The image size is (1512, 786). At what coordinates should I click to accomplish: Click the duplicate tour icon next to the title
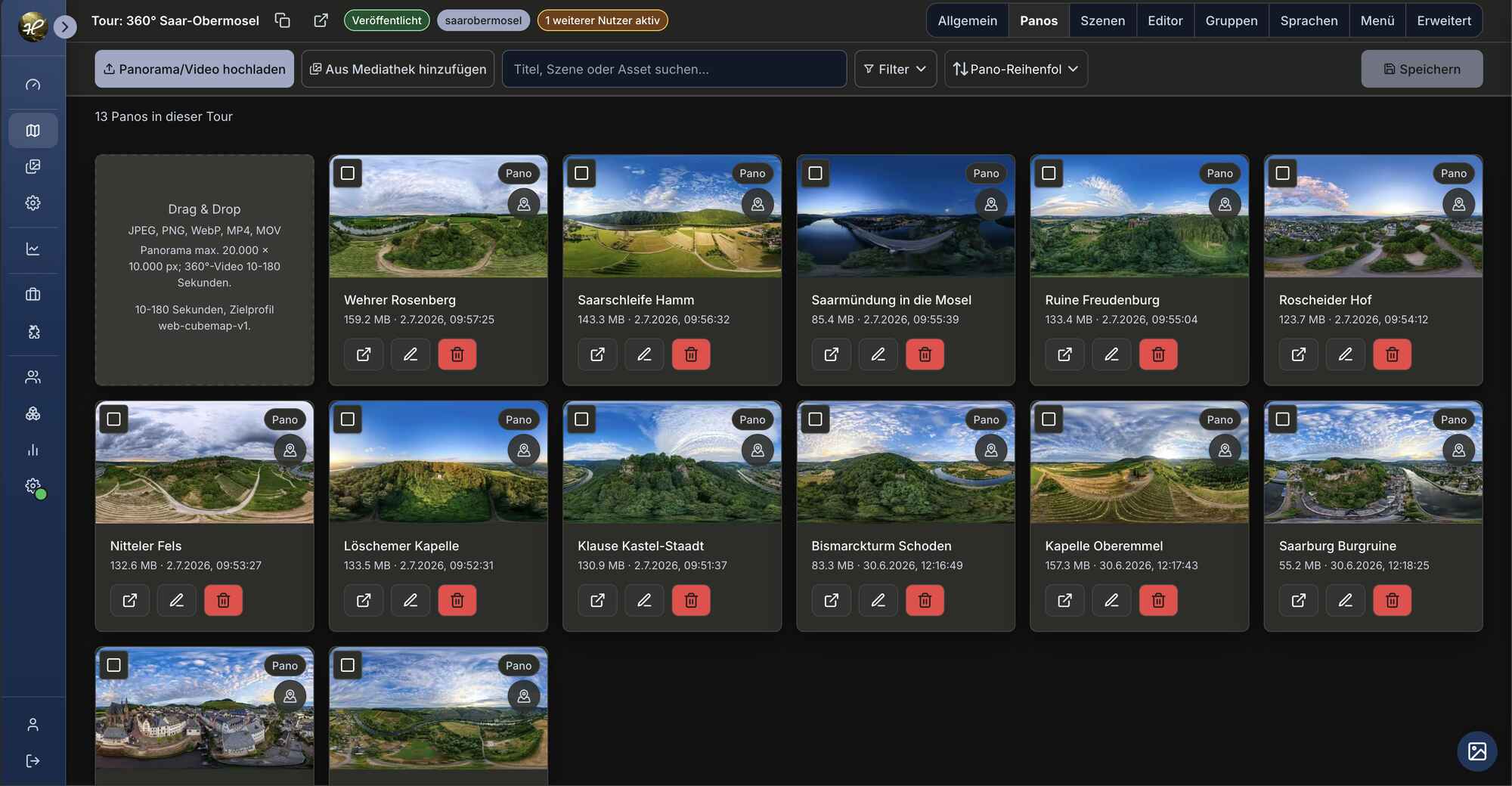point(282,20)
